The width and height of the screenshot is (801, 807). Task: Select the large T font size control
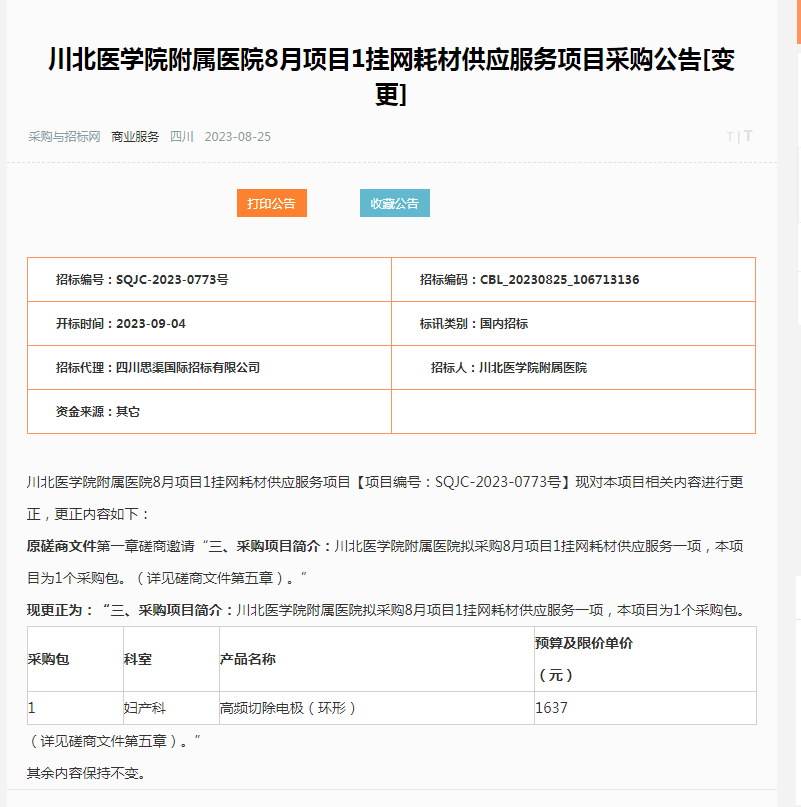(x=748, y=136)
